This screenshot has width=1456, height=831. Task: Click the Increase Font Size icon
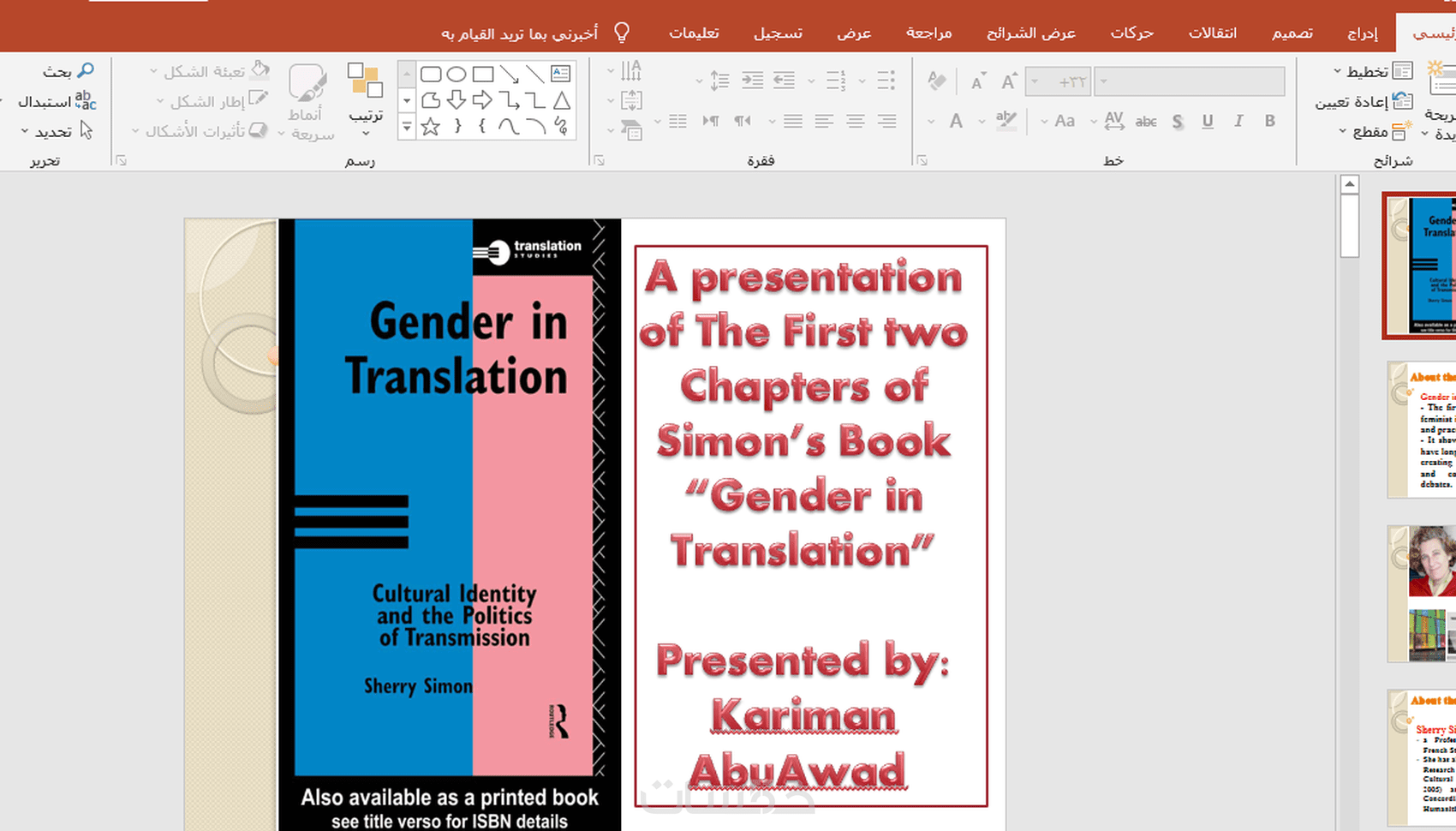tap(1009, 81)
